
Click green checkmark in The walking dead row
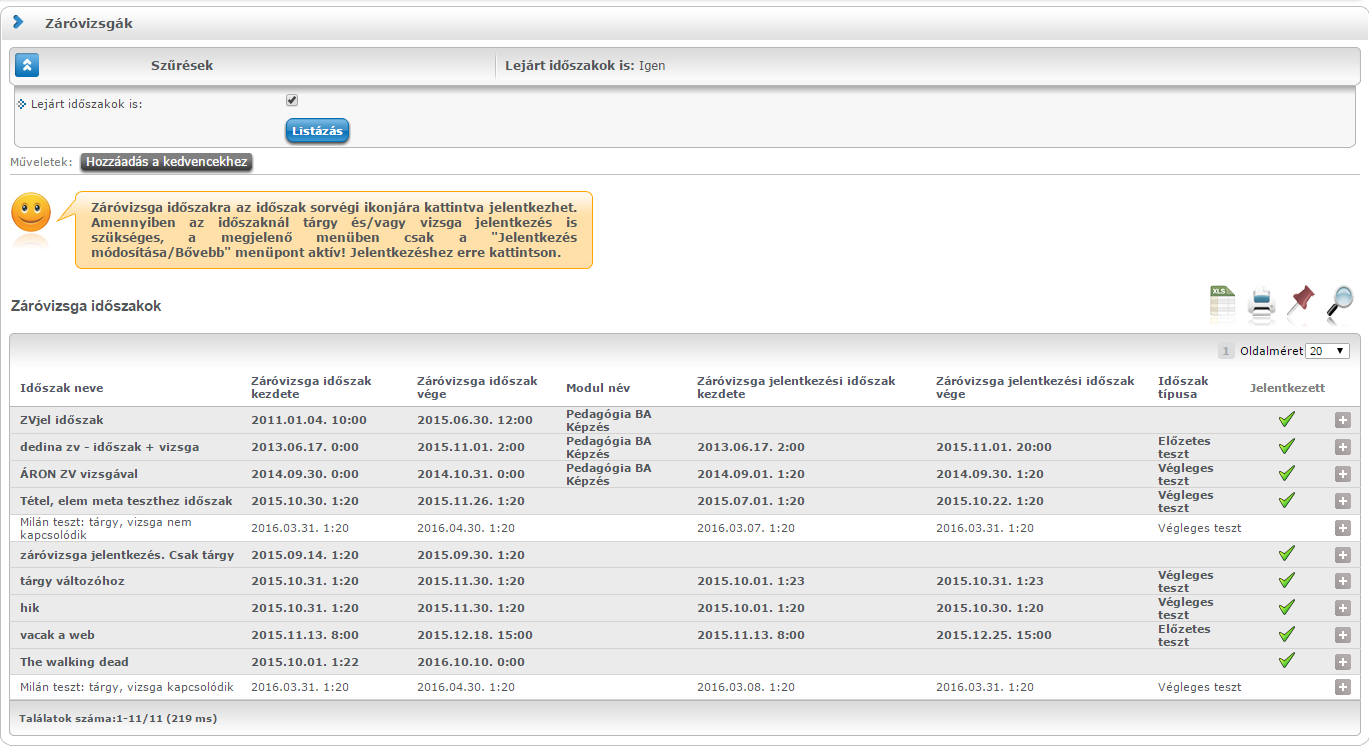click(x=1287, y=660)
